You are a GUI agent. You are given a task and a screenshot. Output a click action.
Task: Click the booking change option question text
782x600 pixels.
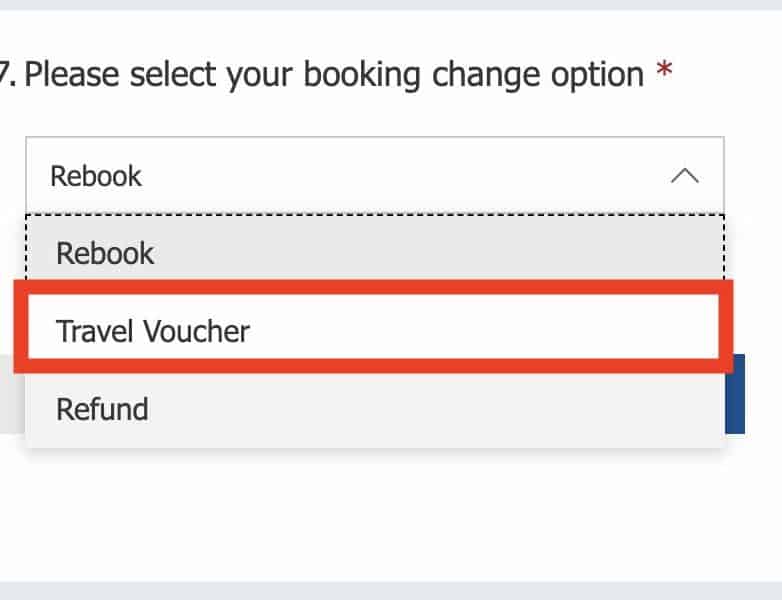point(334,74)
